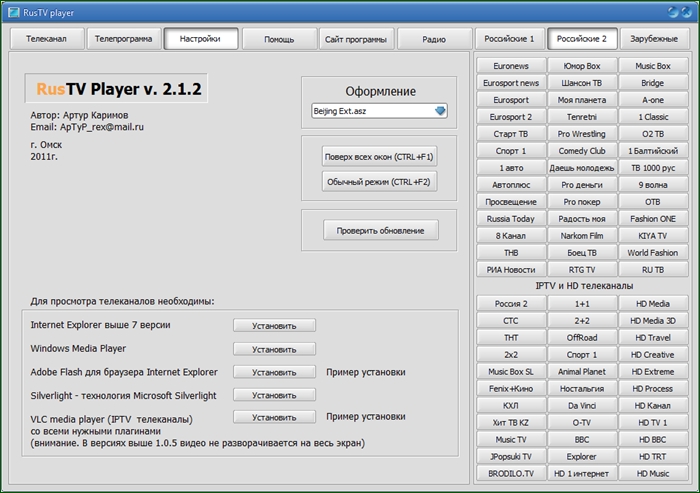700x493 pixels.
Task: Select the HD Media 3D channel
Action: coord(653,320)
